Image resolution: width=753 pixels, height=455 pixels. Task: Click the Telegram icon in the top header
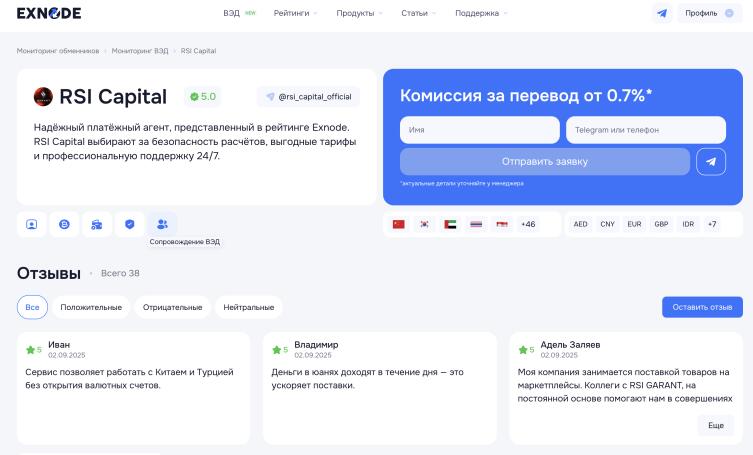(x=662, y=13)
